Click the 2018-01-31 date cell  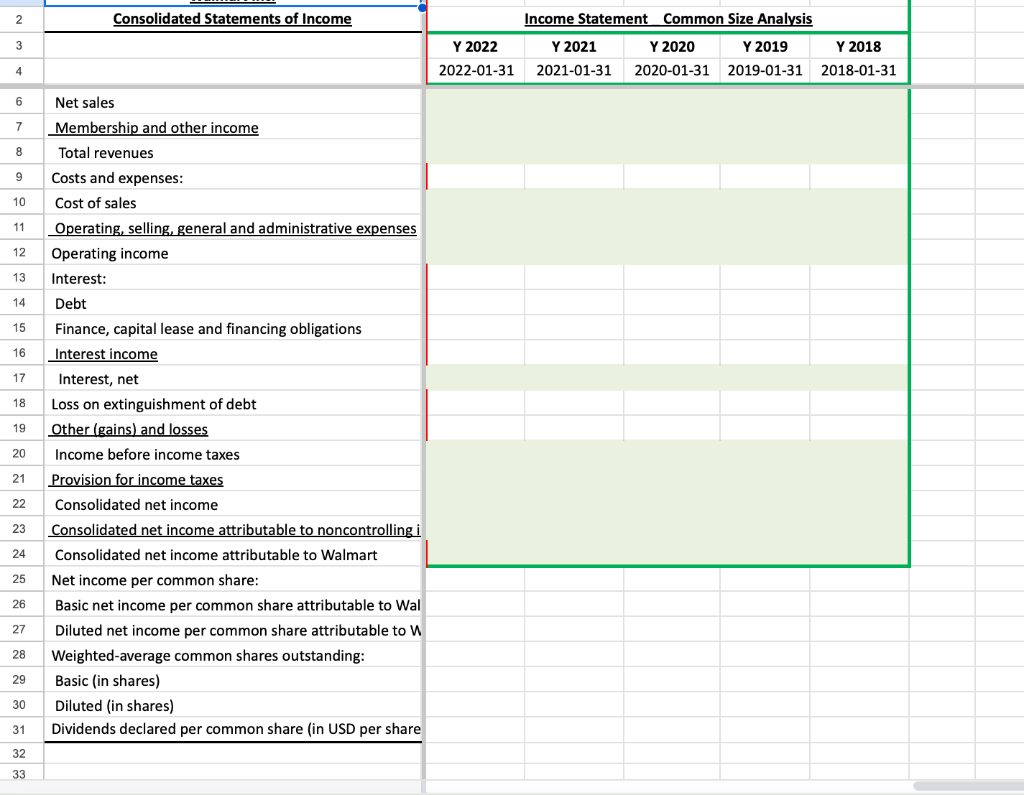coord(858,70)
